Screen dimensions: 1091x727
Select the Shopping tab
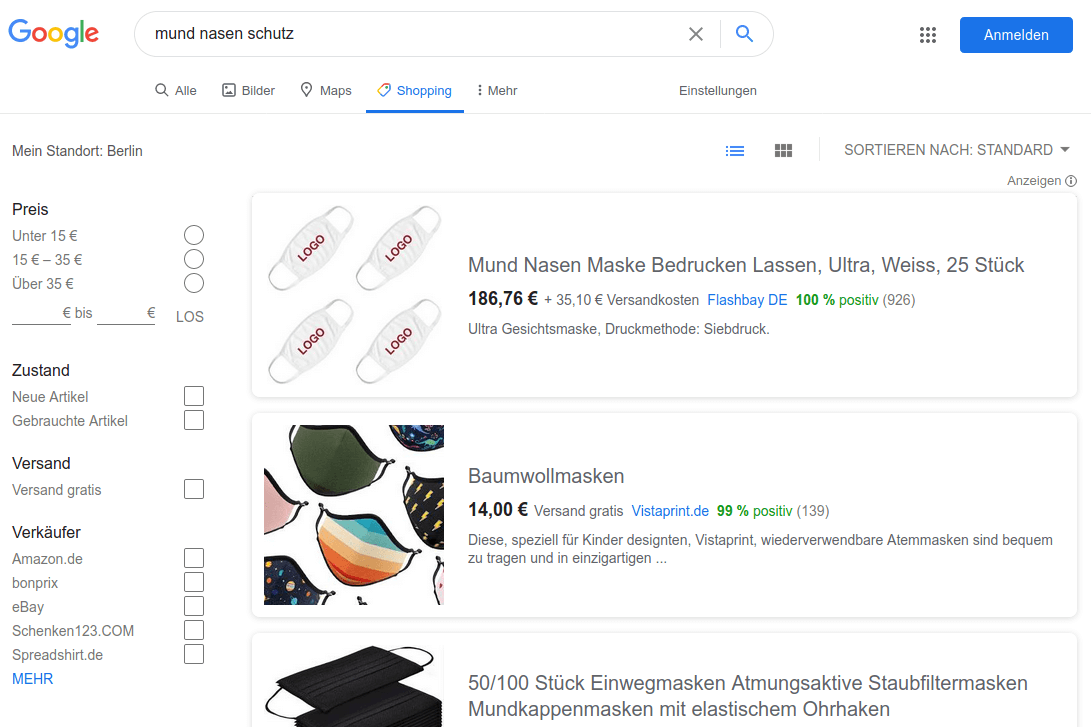tap(415, 90)
